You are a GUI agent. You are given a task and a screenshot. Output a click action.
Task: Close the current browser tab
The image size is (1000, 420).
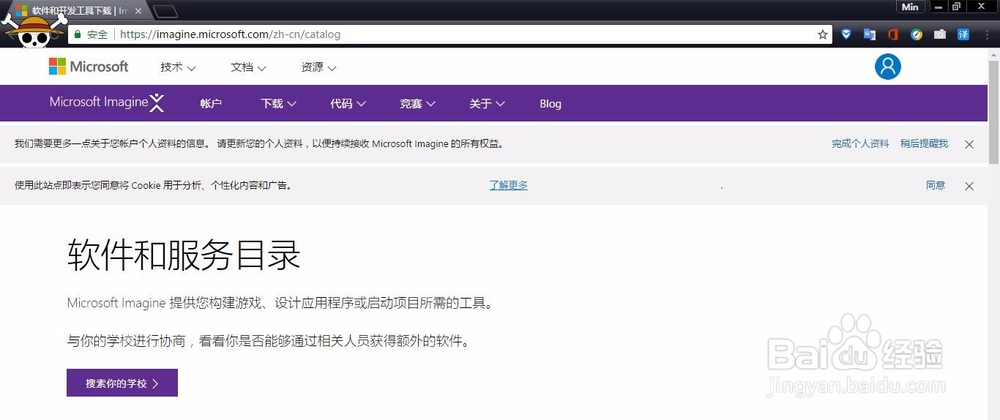tap(138, 11)
